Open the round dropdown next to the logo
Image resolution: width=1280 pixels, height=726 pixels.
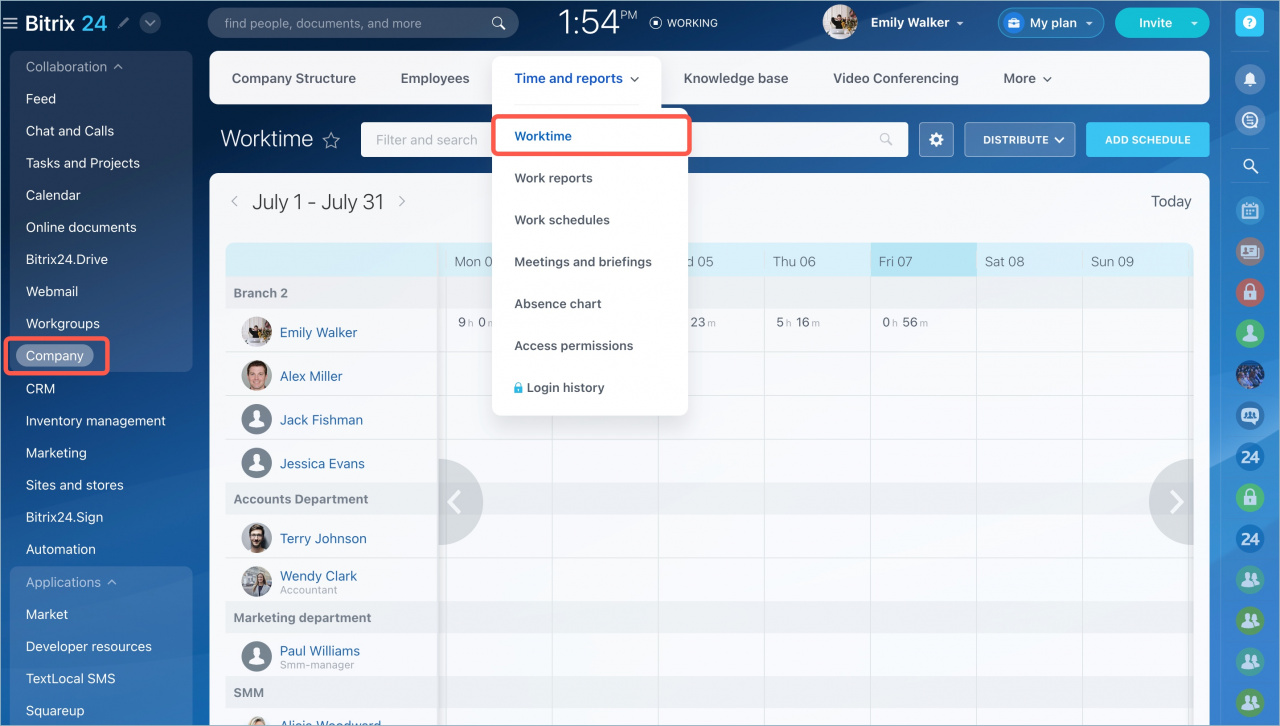tap(150, 23)
